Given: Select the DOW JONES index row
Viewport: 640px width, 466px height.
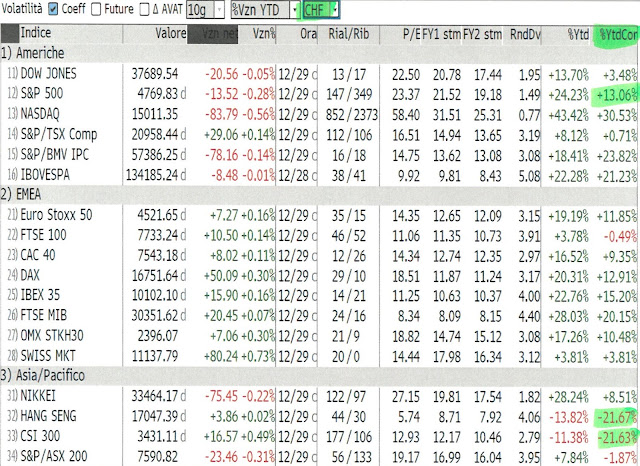Looking at the screenshot, I should (x=319, y=74).
